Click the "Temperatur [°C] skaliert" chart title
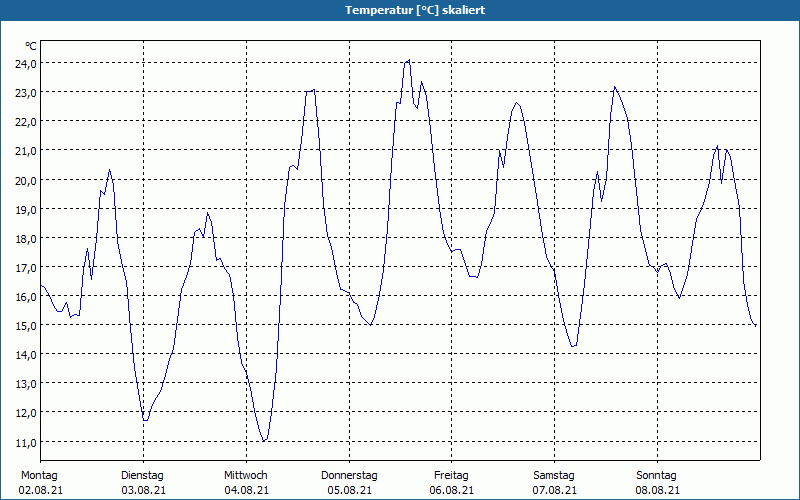This screenshot has height=500, width=800. point(400,9)
